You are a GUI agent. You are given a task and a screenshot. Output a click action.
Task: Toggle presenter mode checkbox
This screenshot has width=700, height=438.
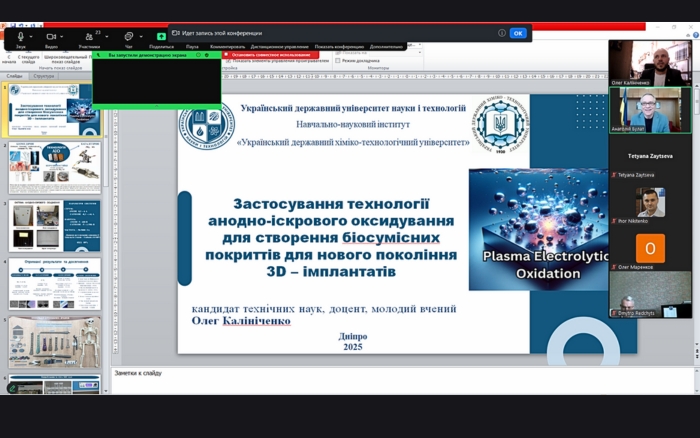click(x=338, y=61)
